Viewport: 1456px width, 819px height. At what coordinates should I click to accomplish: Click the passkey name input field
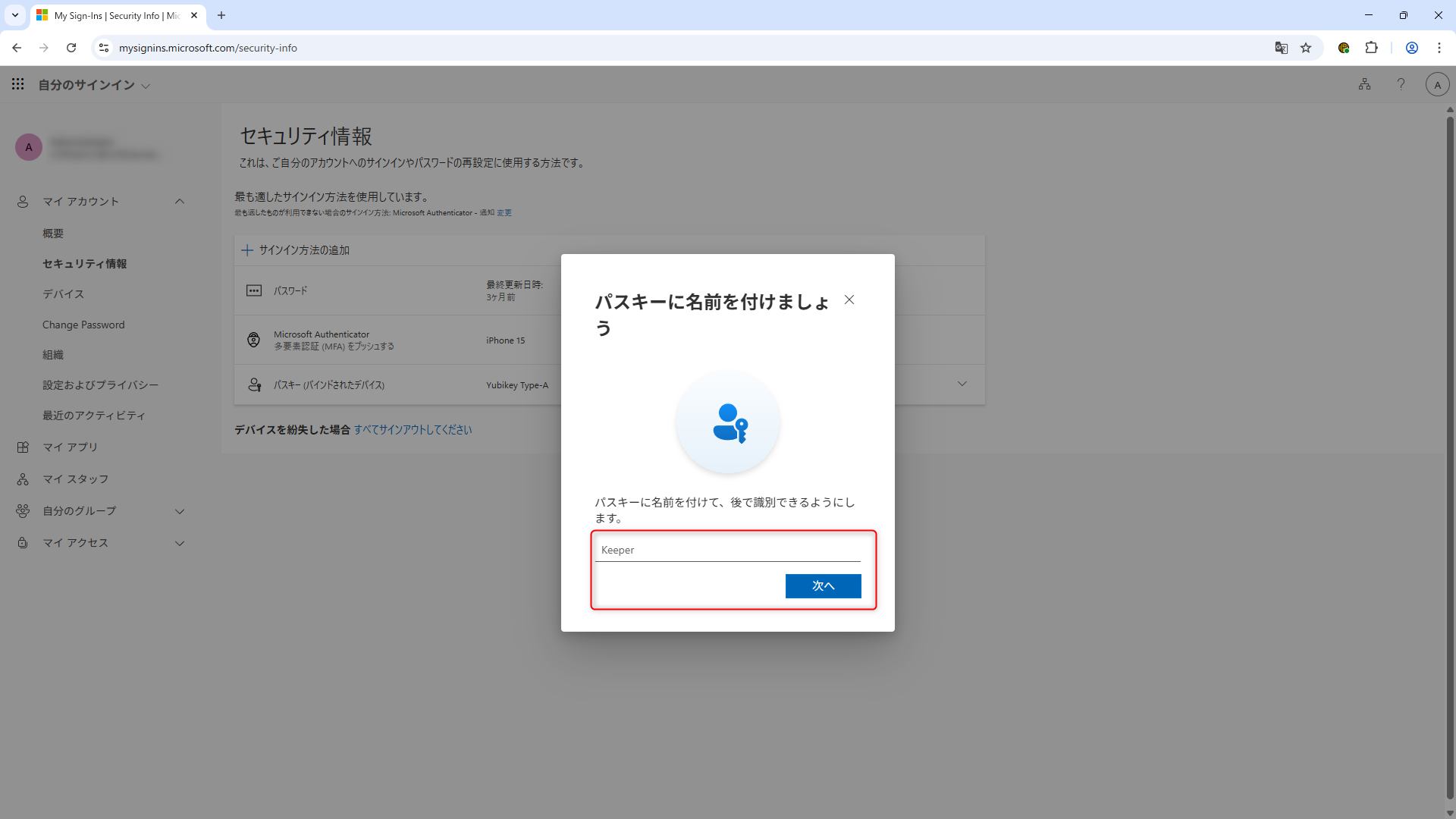tap(727, 550)
